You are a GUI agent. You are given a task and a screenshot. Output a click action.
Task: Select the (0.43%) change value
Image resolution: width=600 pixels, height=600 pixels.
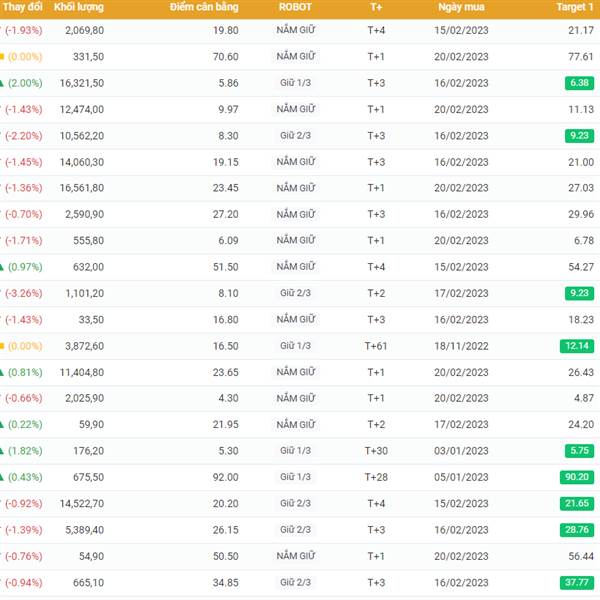click(x=25, y=477)
